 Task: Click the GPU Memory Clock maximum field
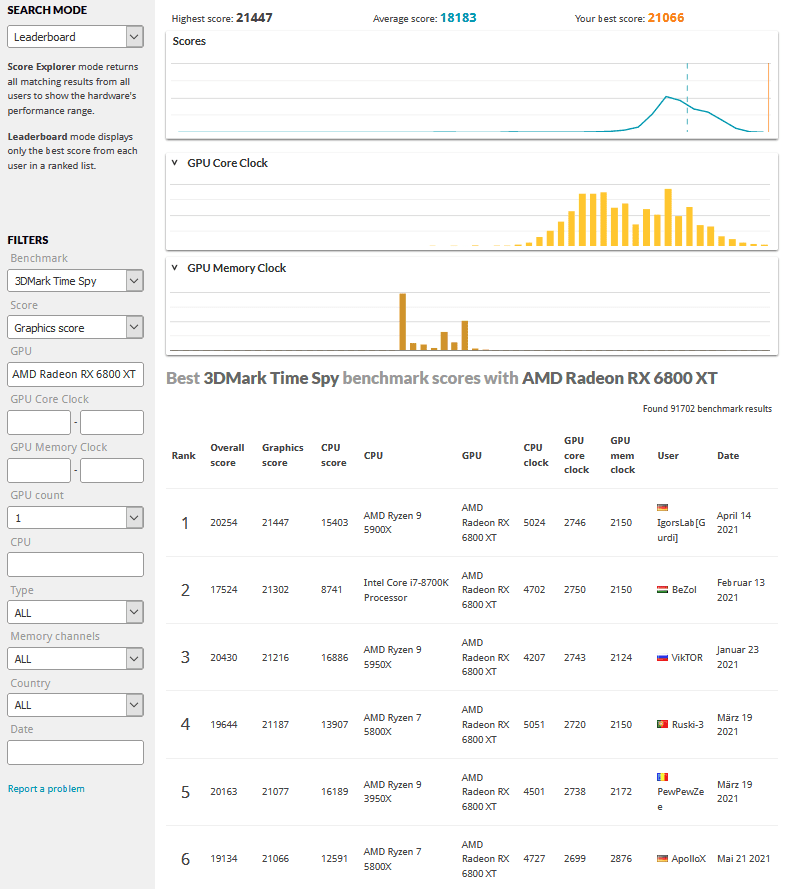tap(112, 471)
